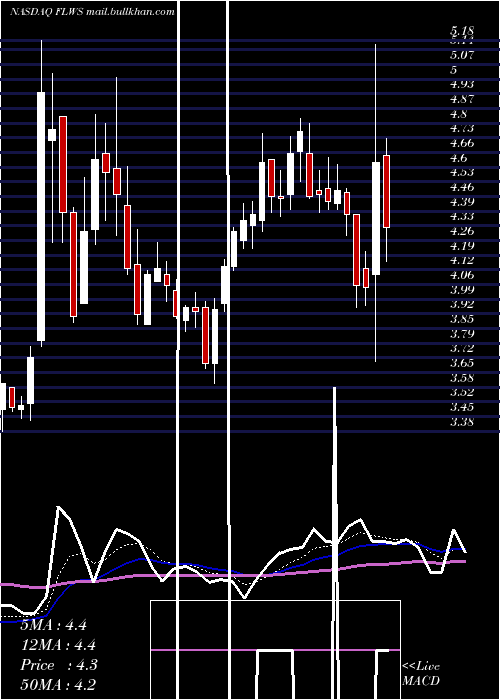Click the NASDAQ FLWS mail.bullkhan.com title text
500x700 pixels.
(92, 12)
